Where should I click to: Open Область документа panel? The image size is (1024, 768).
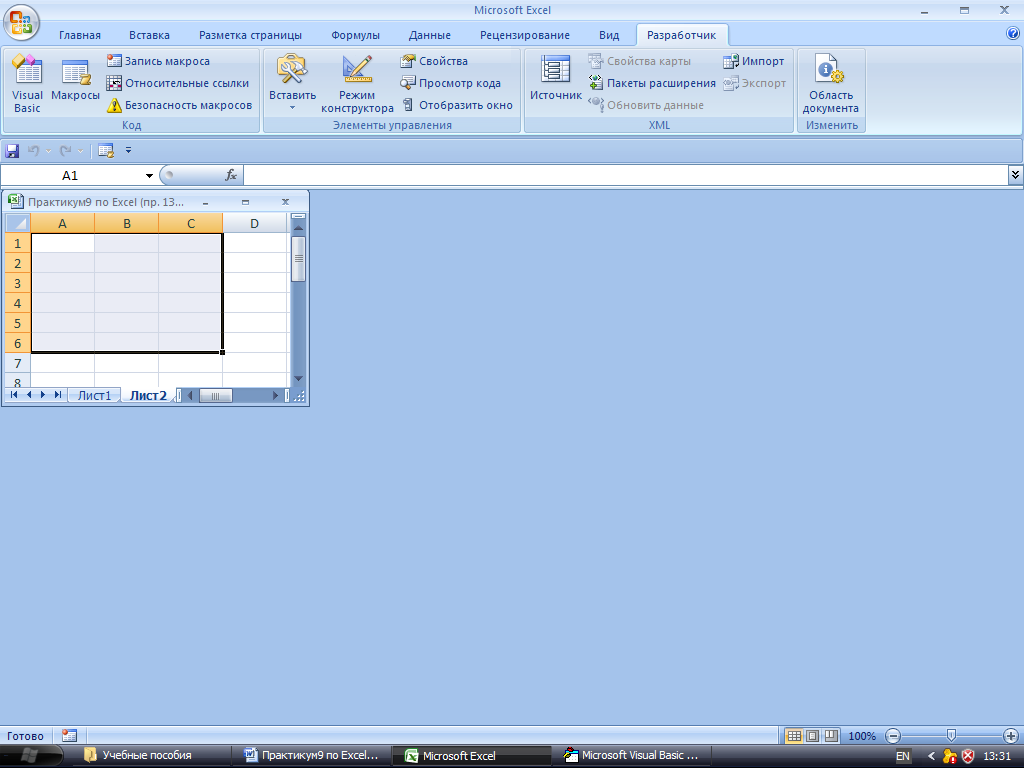pyautogui.click(x=830, y=84)
